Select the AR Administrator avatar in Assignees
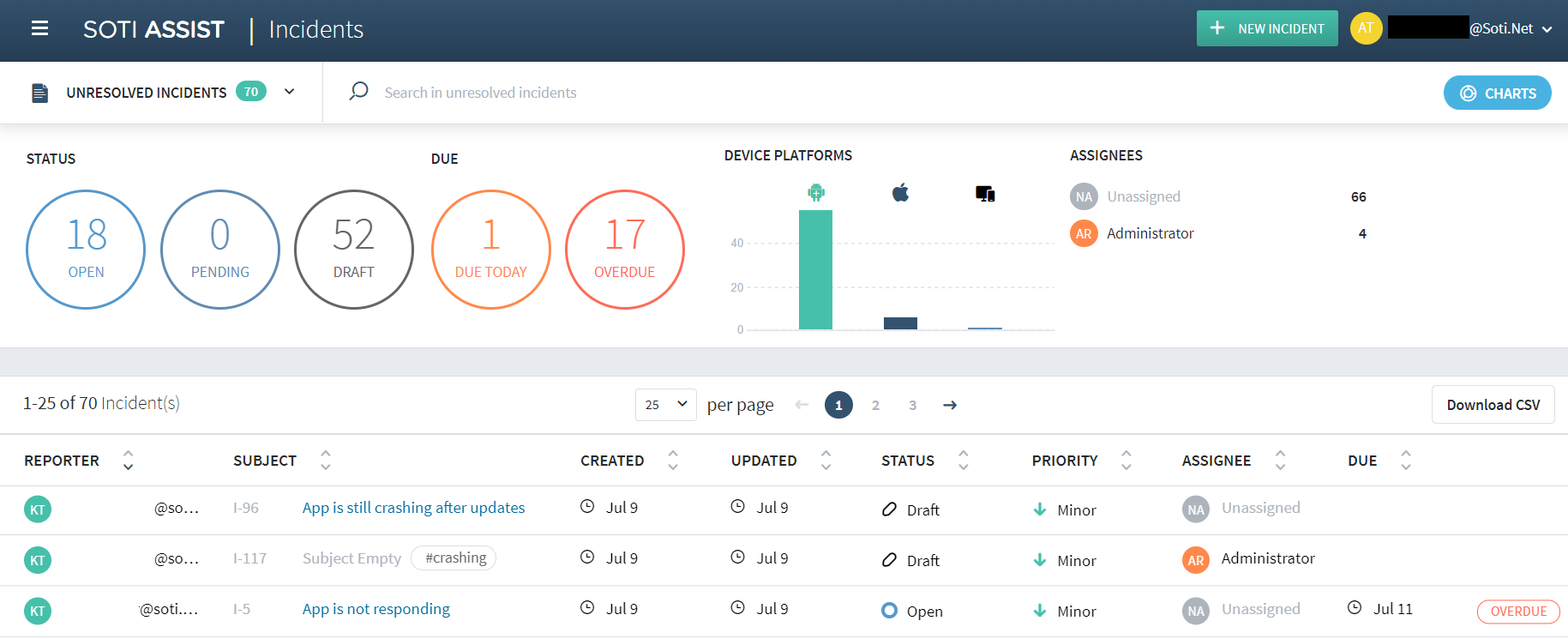 coord(1084,233)
